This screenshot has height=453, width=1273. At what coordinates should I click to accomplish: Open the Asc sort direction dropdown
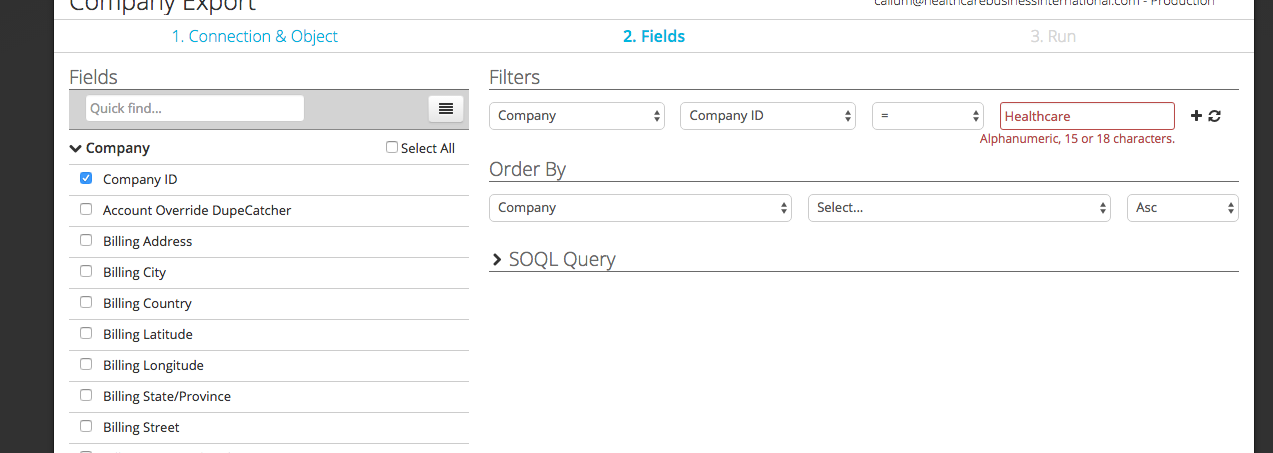(1182, 208)
